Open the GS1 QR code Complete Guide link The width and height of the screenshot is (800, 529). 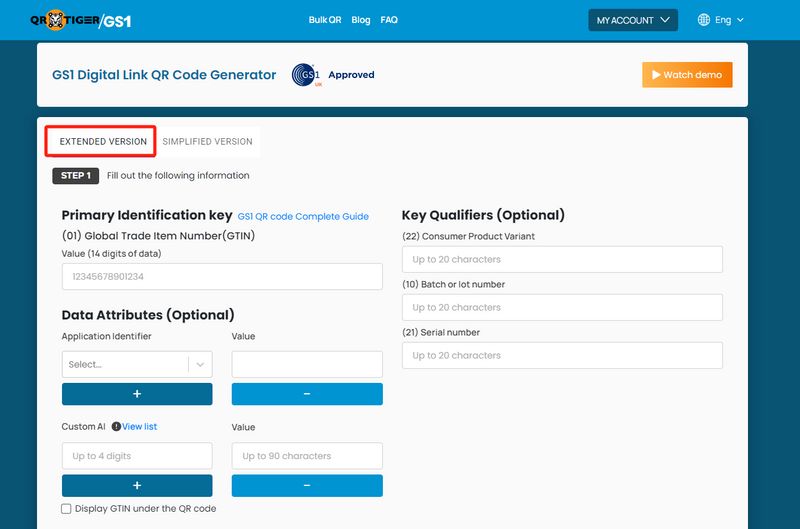click(303, 216)
